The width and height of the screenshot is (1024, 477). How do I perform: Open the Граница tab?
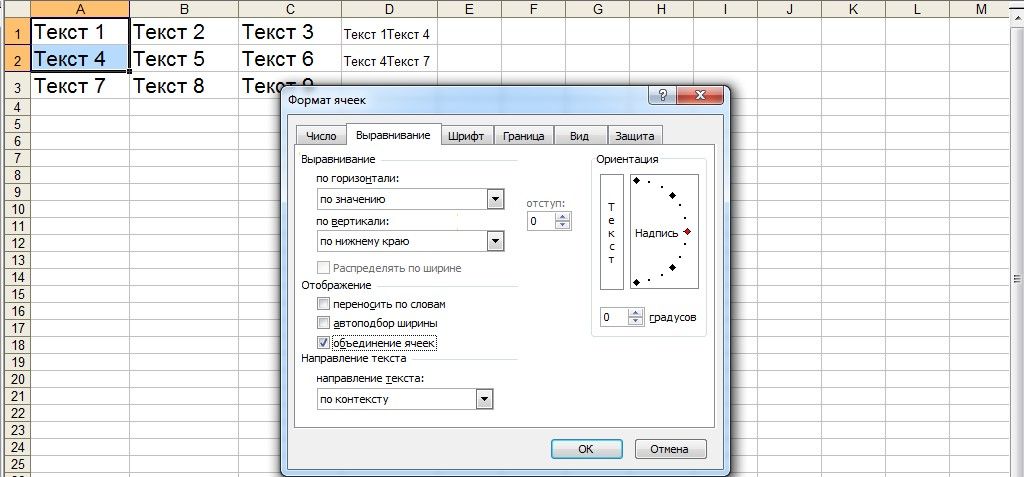click(x=523, y=136)
